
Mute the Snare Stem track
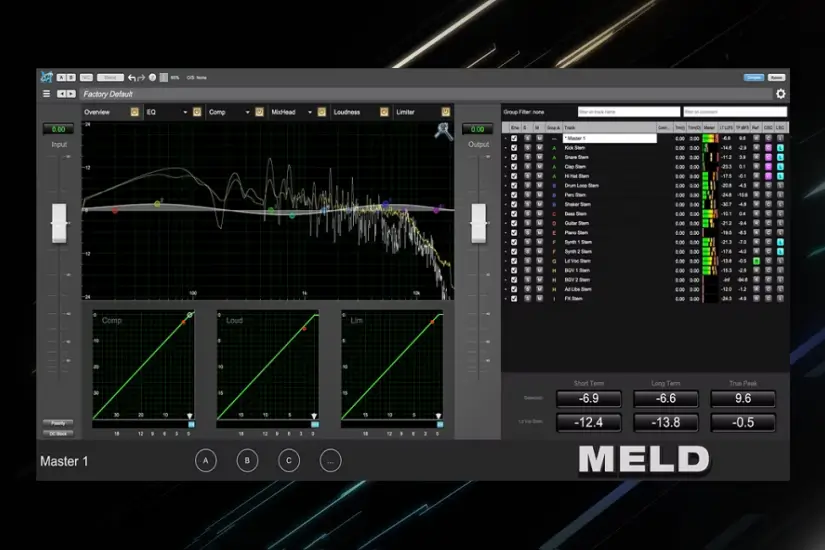pyautogui.click(x=539, y=157)
